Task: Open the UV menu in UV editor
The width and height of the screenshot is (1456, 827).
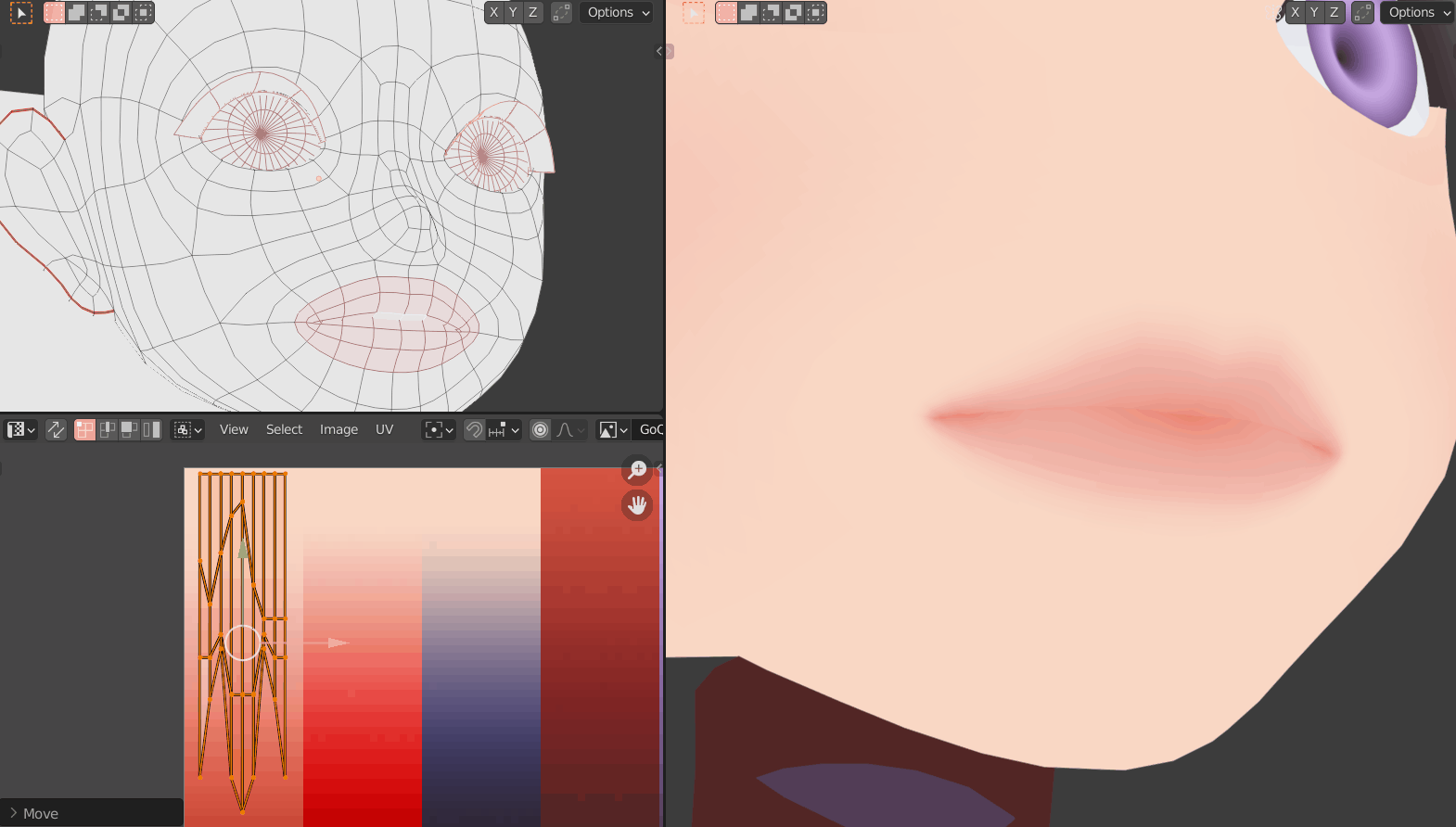Action: coord(384,430)
